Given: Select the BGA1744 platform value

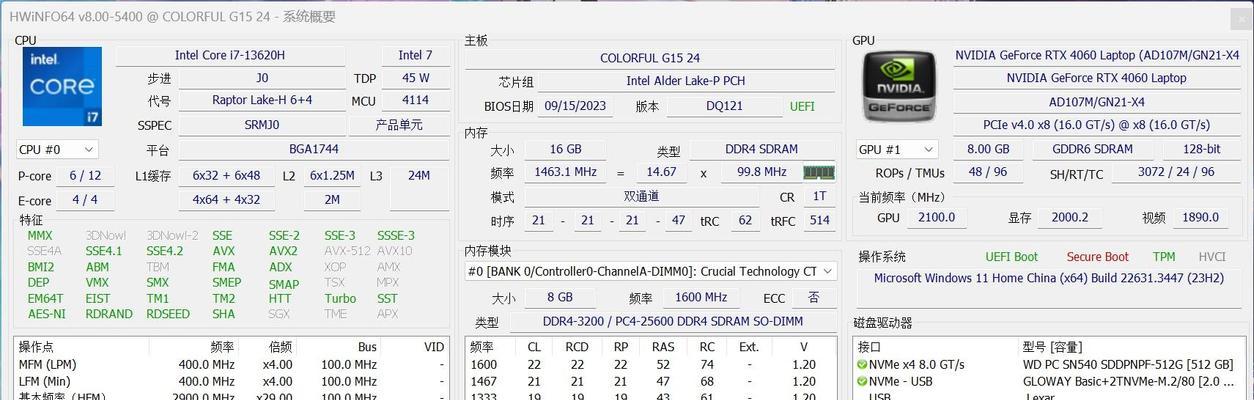Looking at the screenshot, I should pos(314,149).
